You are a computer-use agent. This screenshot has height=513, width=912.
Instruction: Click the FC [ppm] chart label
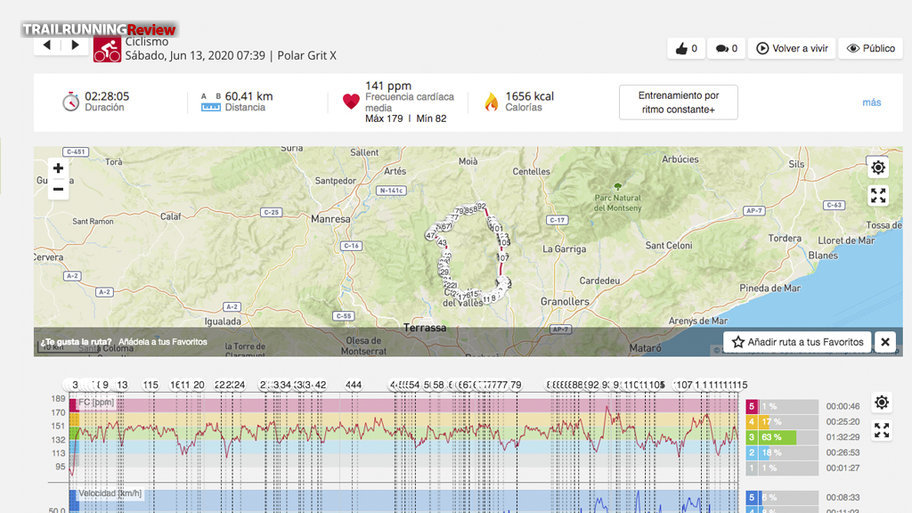[x=96, y=402]
